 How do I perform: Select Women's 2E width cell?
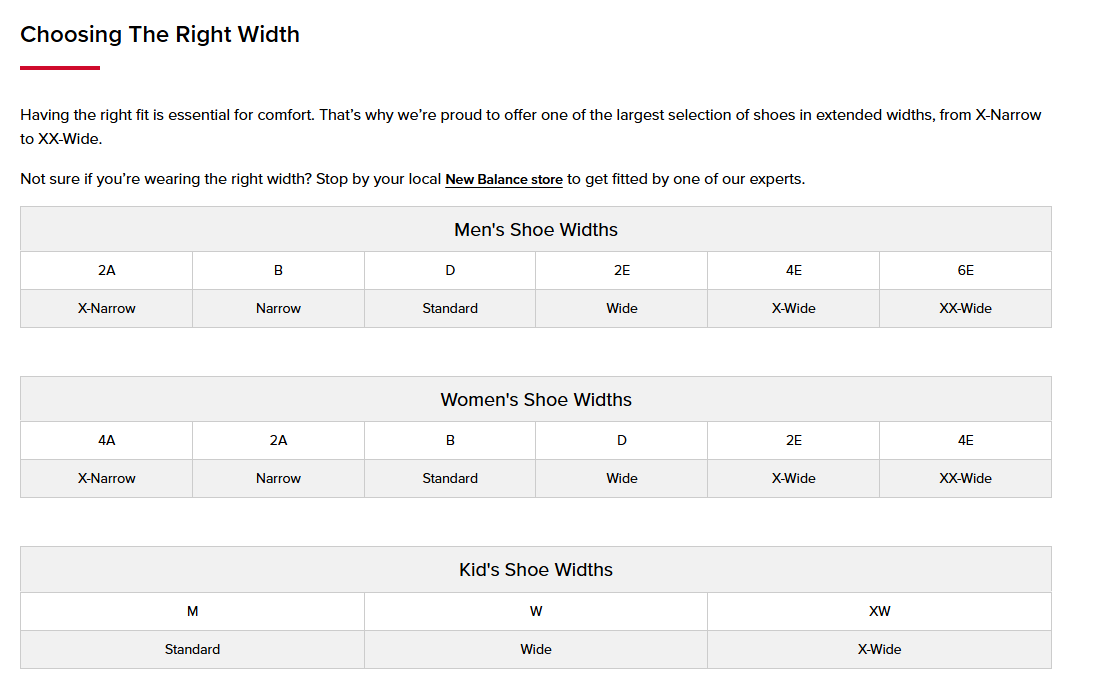click(x=793, y=441)
